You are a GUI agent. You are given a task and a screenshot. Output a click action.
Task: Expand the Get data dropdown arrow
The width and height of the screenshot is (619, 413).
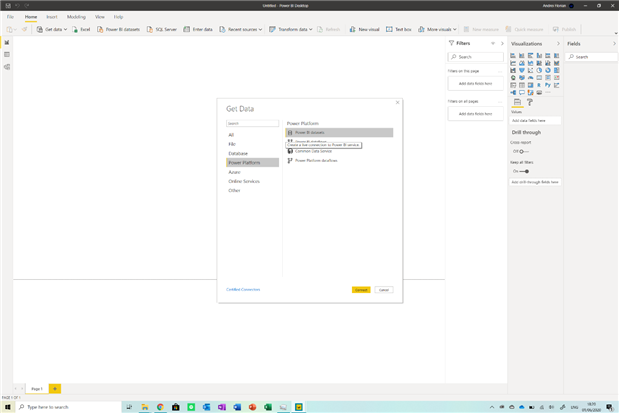pyautogui.click(x=65, y=30)
